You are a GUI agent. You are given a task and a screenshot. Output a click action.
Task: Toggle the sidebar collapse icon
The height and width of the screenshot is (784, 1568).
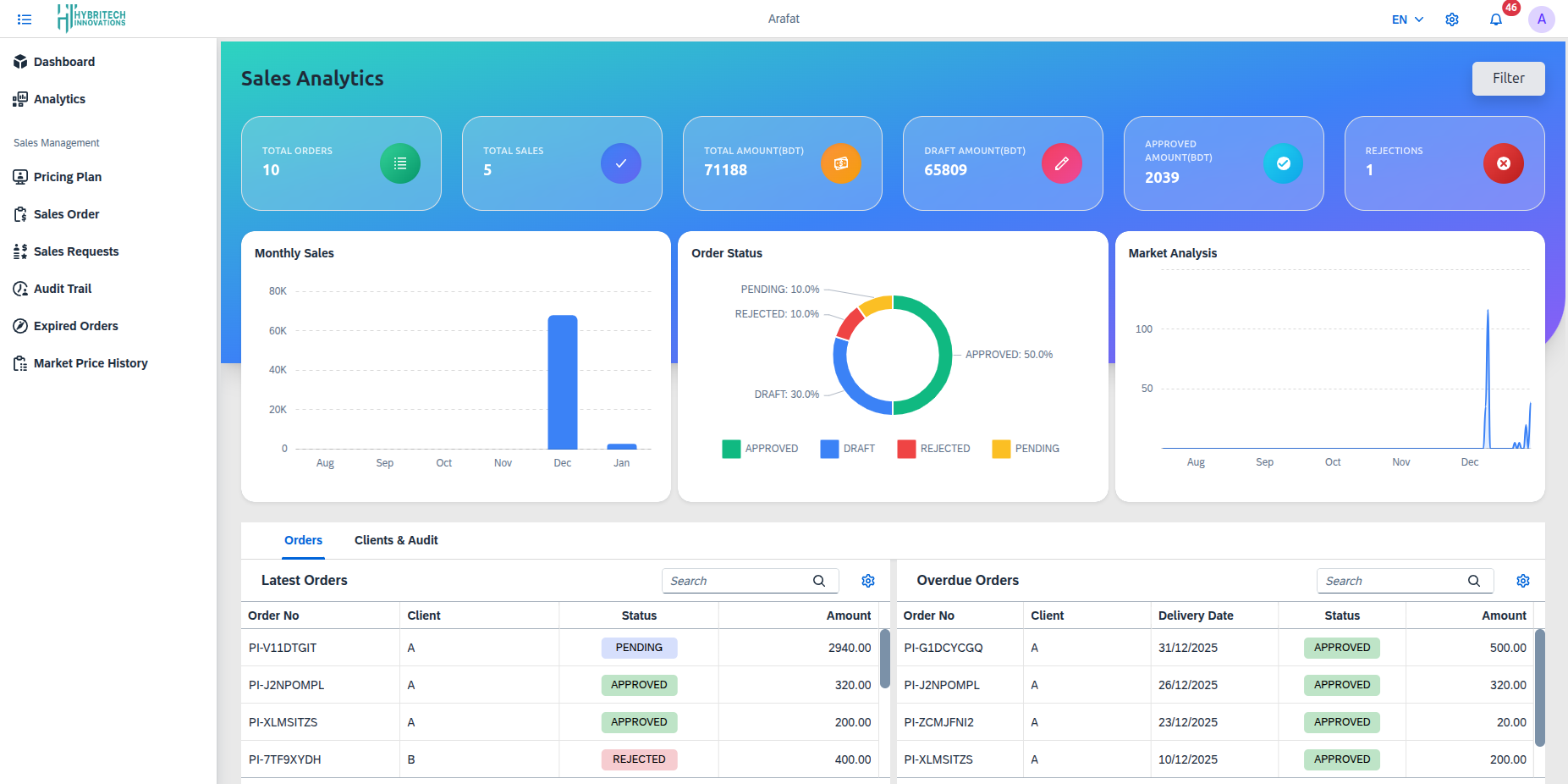(24, 19)
